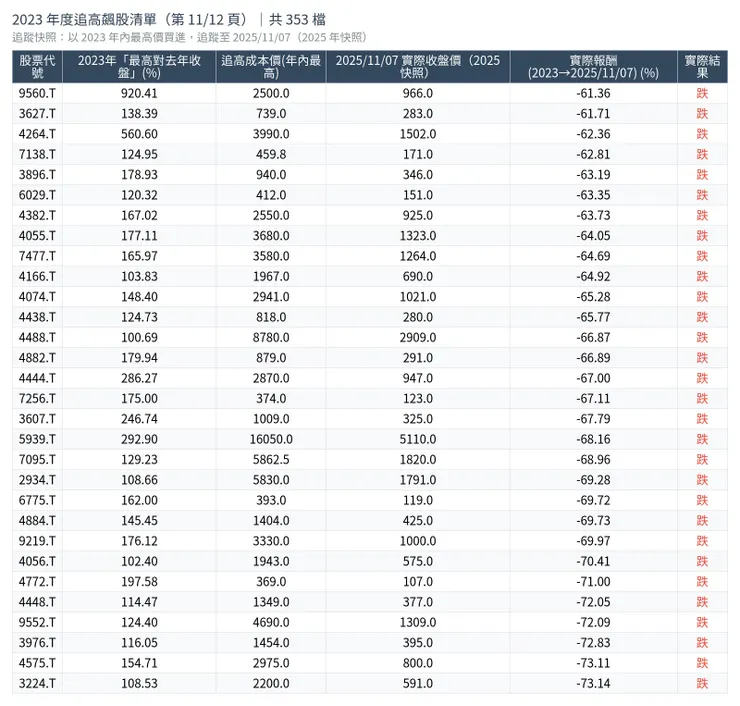The image size is (740, 706).
Task: Click the cost price 5862.5
Action: (x=271, y=460)
